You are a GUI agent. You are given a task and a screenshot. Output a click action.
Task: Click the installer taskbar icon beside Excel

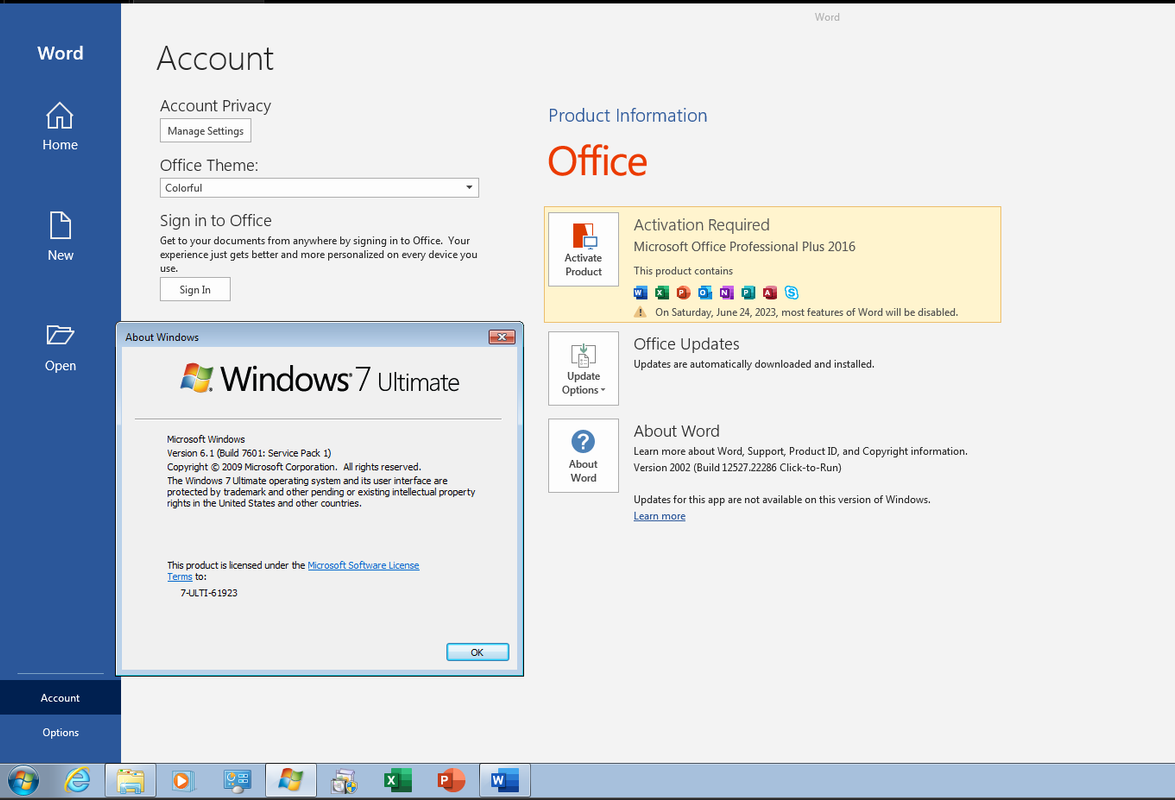click(x=344, y=781)
